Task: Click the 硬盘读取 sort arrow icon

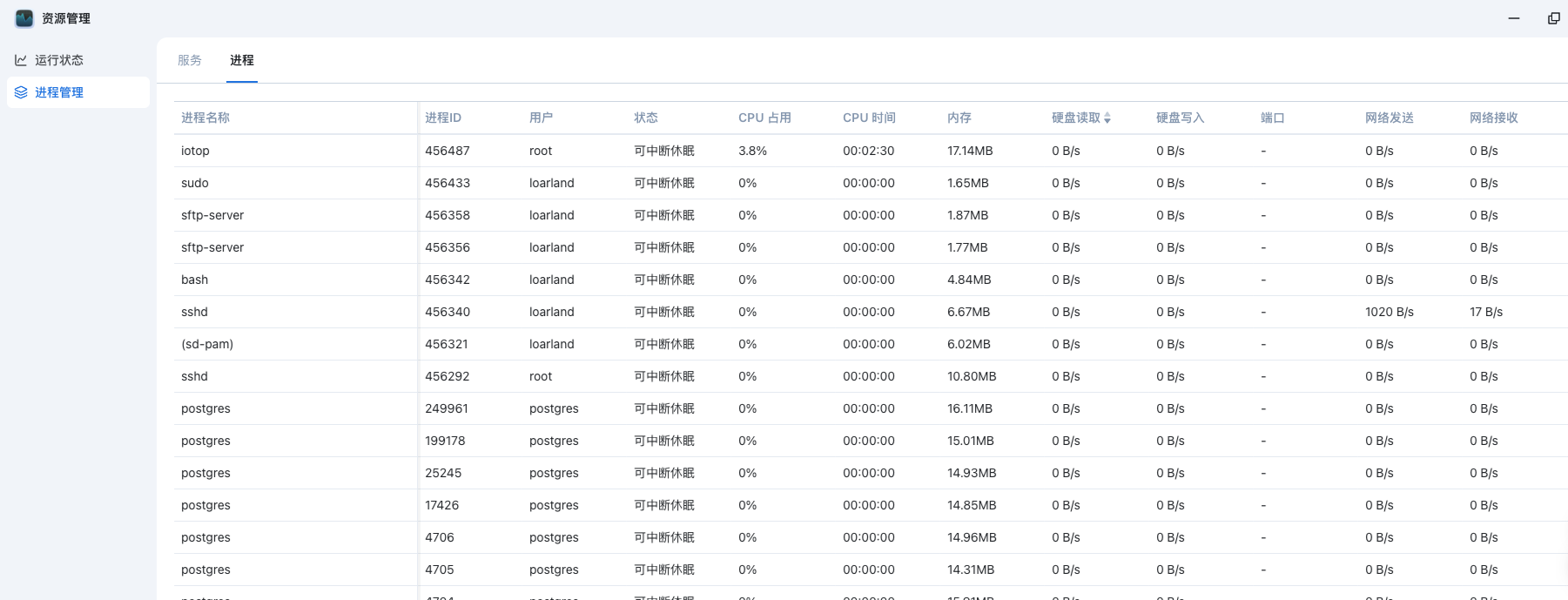Action: pyautogui.click(x=1107, y=118)
